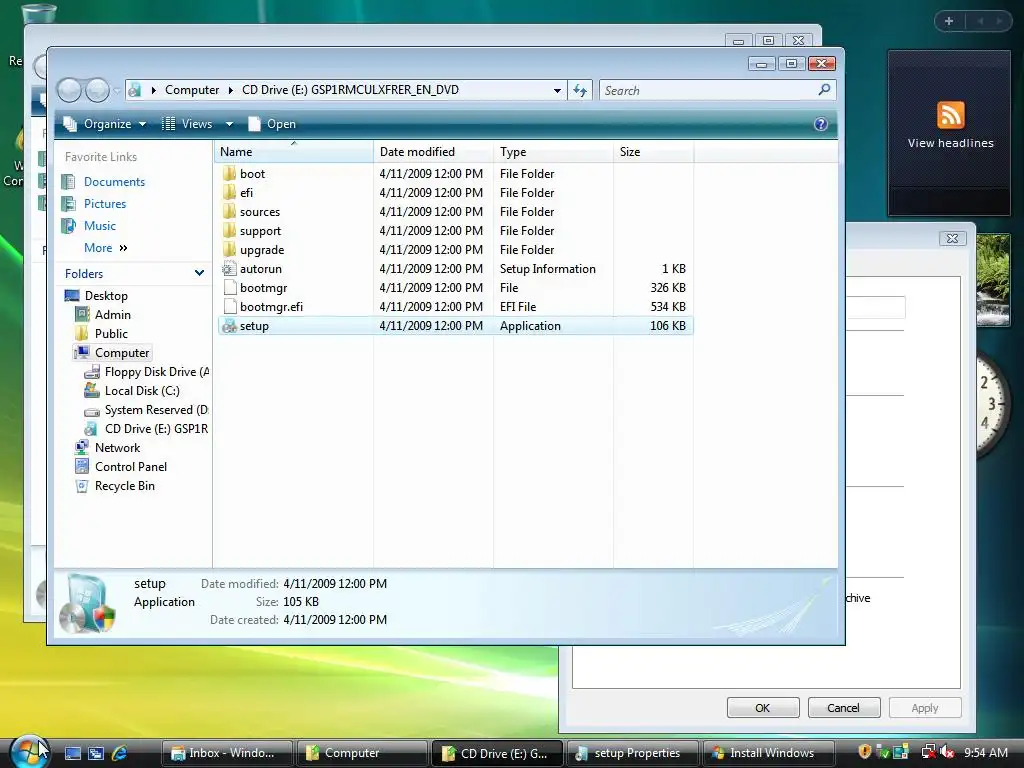Click the refresh button beside address bar

pyautogui.click(x=580, y=90)
